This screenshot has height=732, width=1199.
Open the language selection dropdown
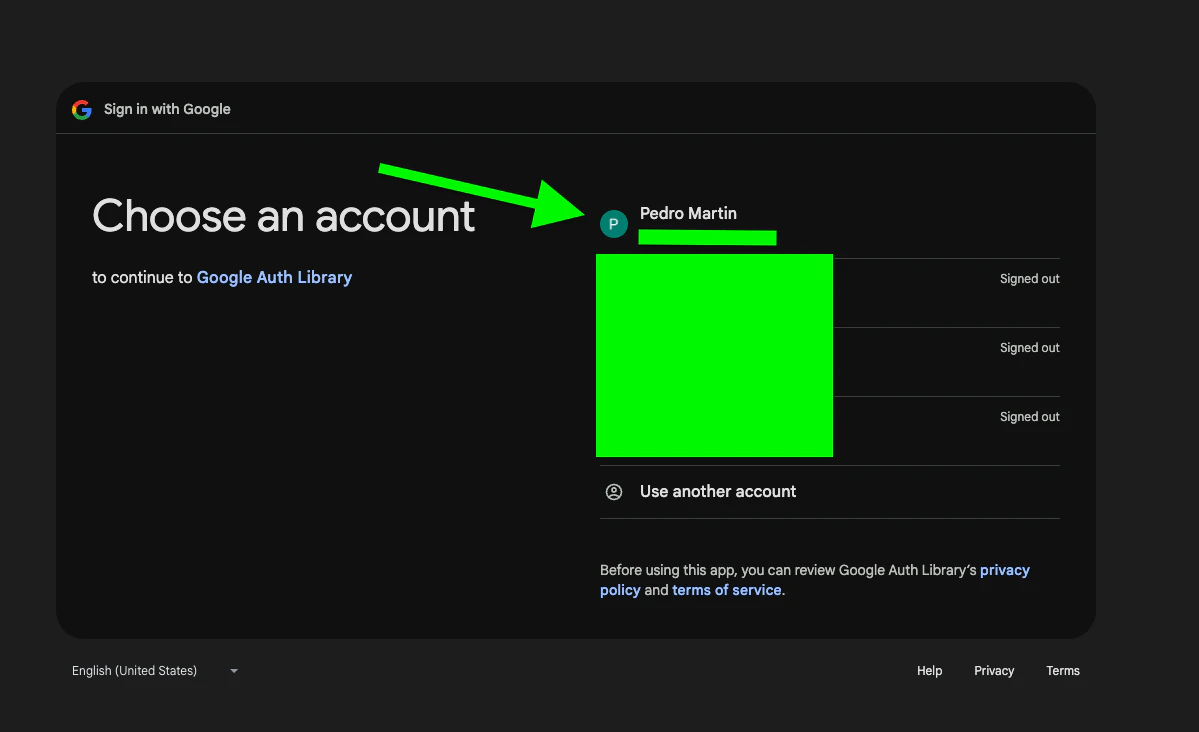155,671
